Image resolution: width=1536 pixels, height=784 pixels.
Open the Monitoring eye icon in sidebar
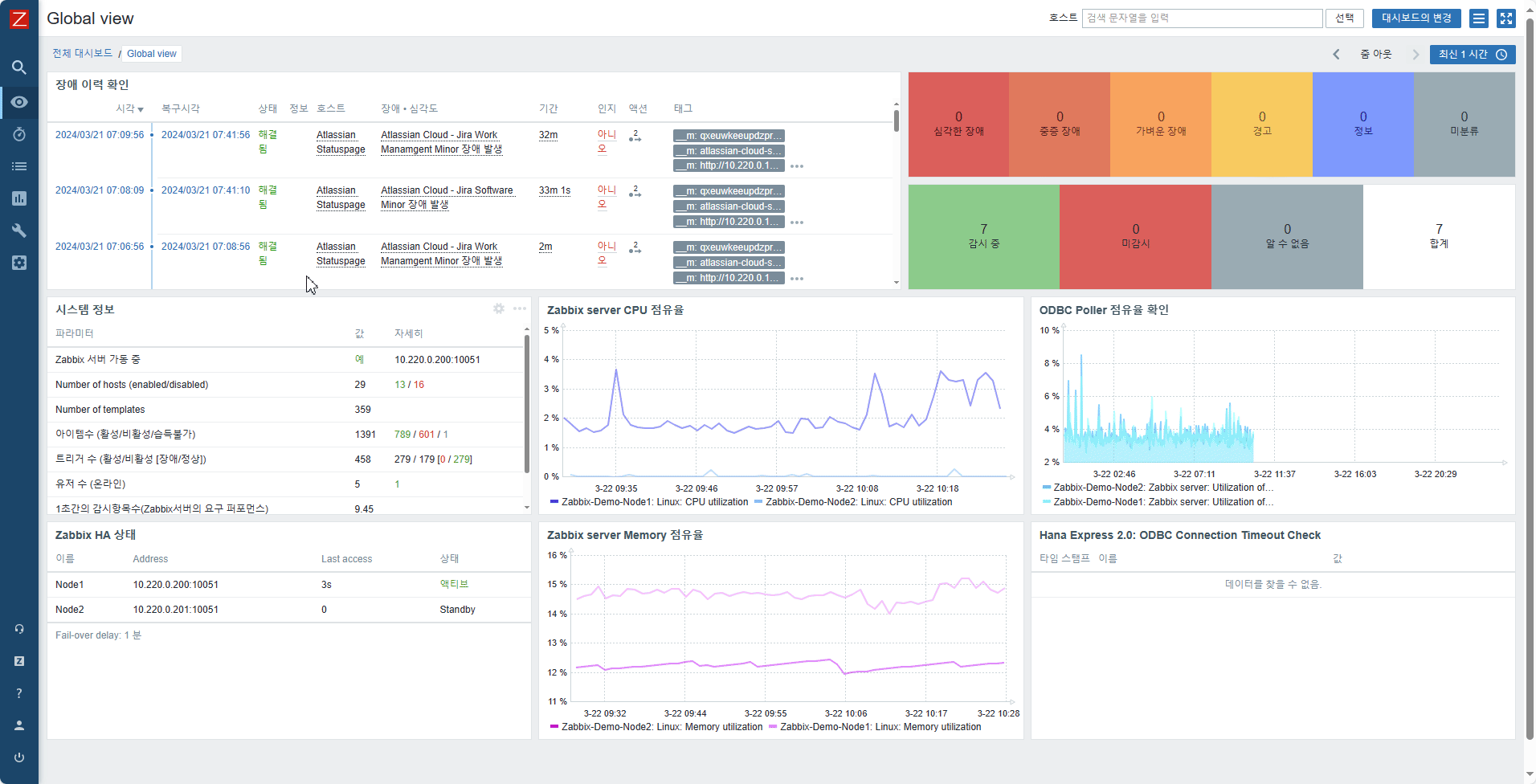point(19,102)
